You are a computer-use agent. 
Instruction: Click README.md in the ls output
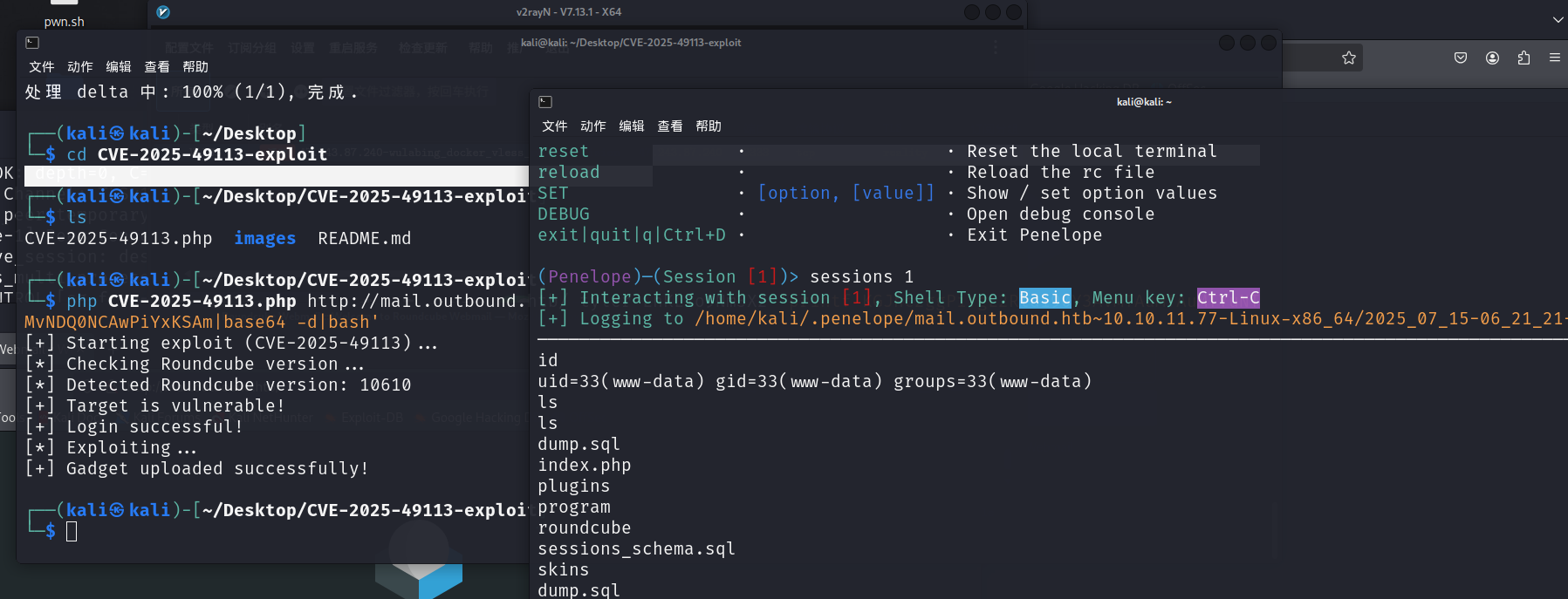point(364,239)
